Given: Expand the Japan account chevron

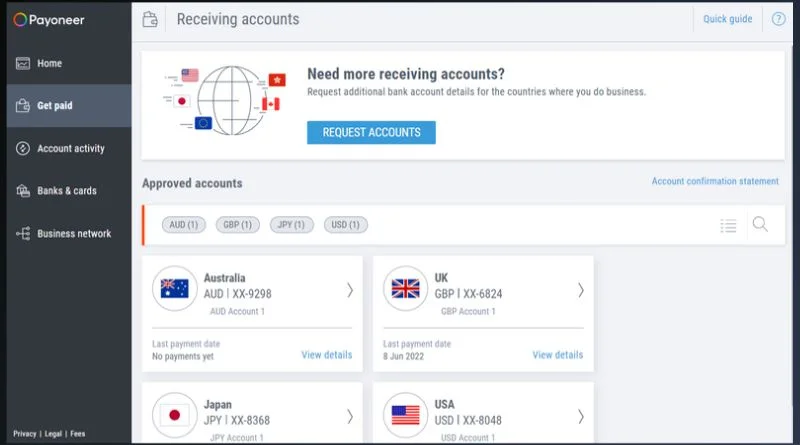Looking at the screenshot, I should pyautogui.click(x=350, y=416).
